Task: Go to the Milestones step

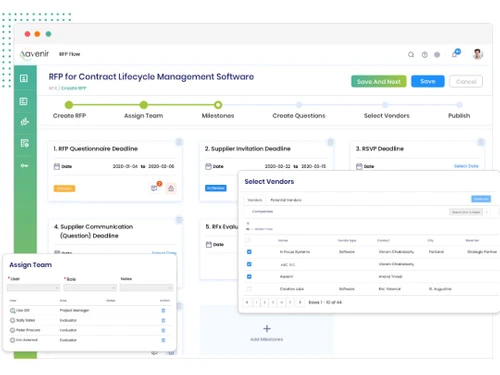Action: tap(218, 105)
